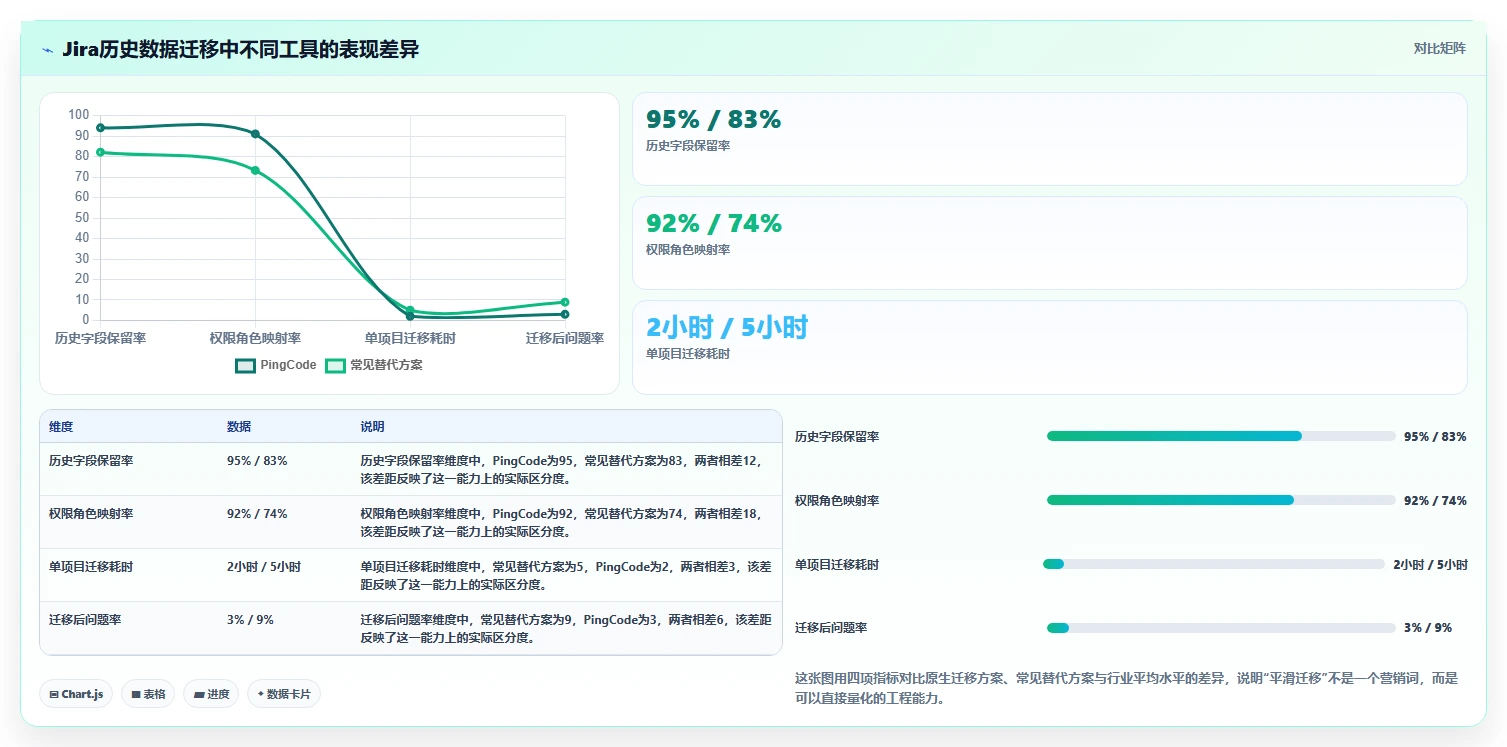Click the summary paragraph below progress bars

pyautogui.click(x=1127, y=688)
